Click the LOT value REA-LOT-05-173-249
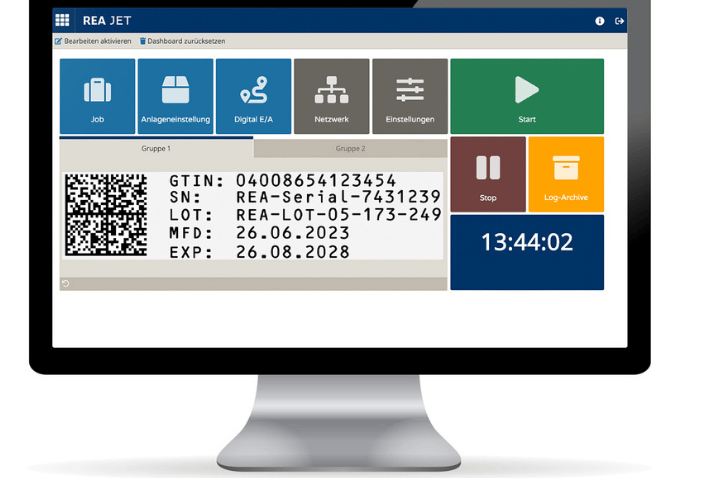This screenshot has height=478, width=716. click(338, 215)
